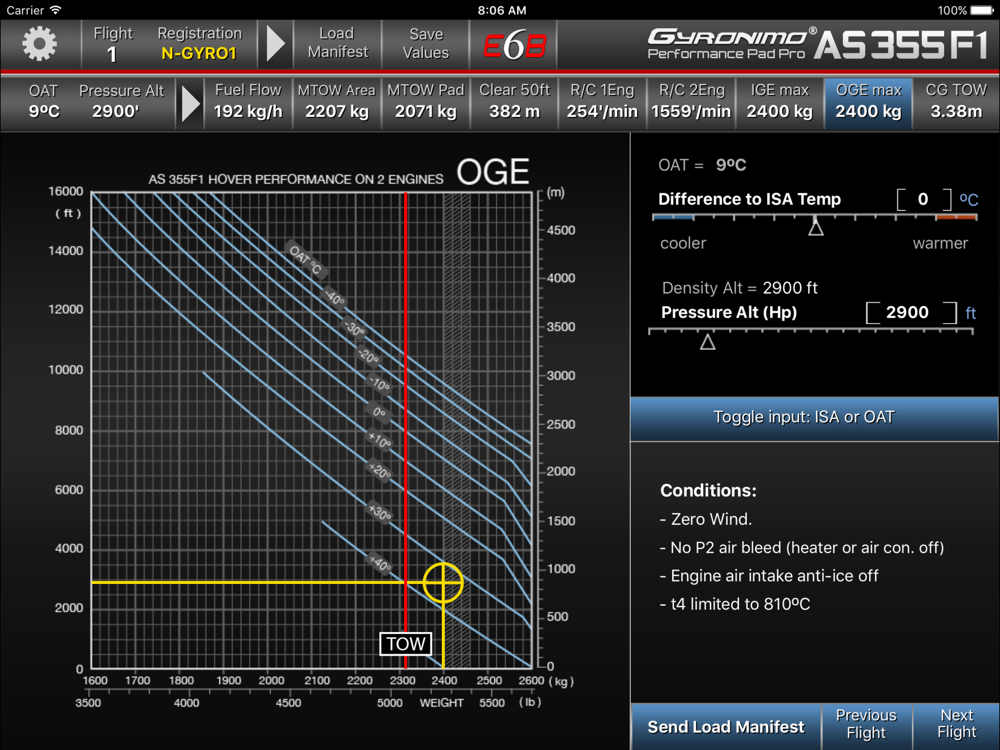
Task: Switch to R/C 2Eng tab
Action: [x=691, y=101]
